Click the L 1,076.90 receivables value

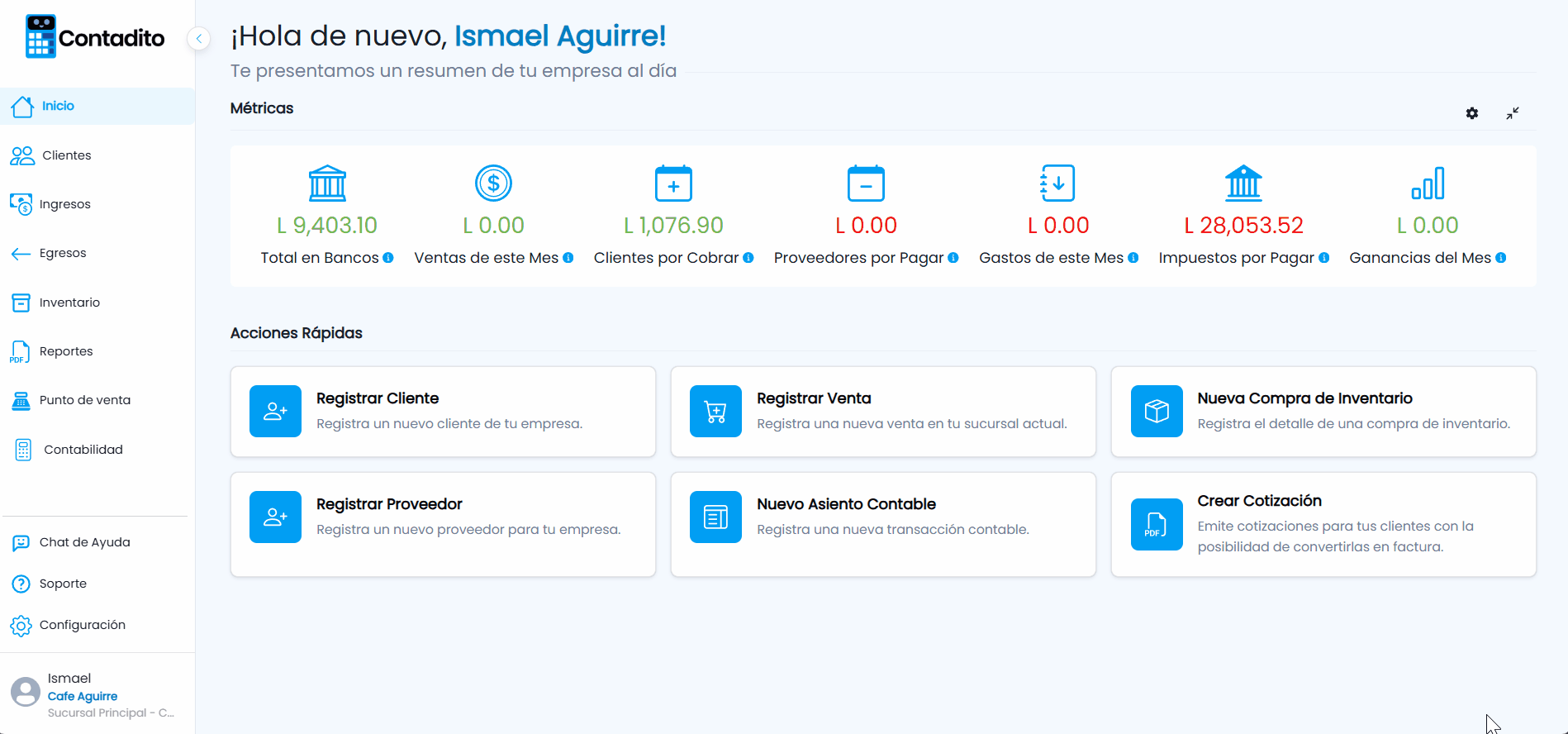[x=673, y=225]
